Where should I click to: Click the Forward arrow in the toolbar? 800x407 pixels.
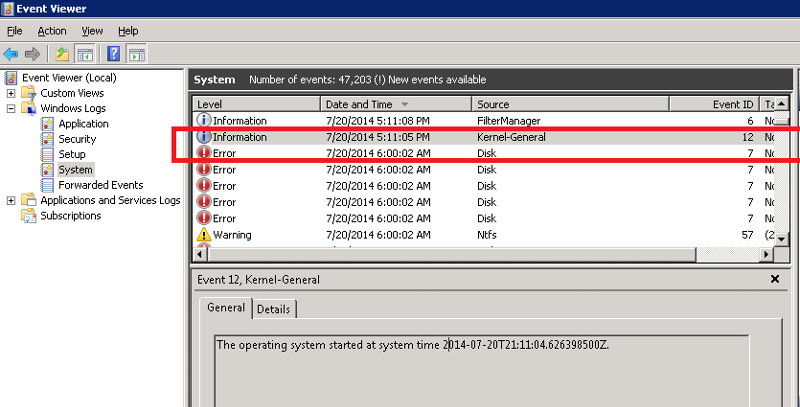32,54
